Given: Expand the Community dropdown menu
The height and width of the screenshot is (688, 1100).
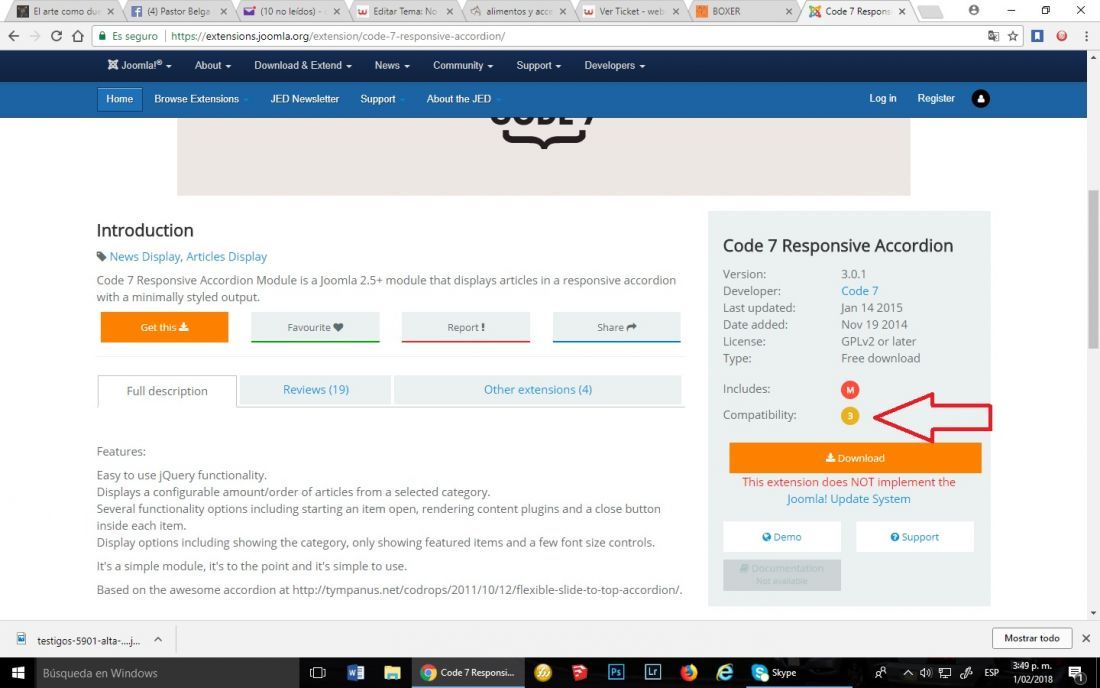Looking at the screenshot, I should point(463,65).
